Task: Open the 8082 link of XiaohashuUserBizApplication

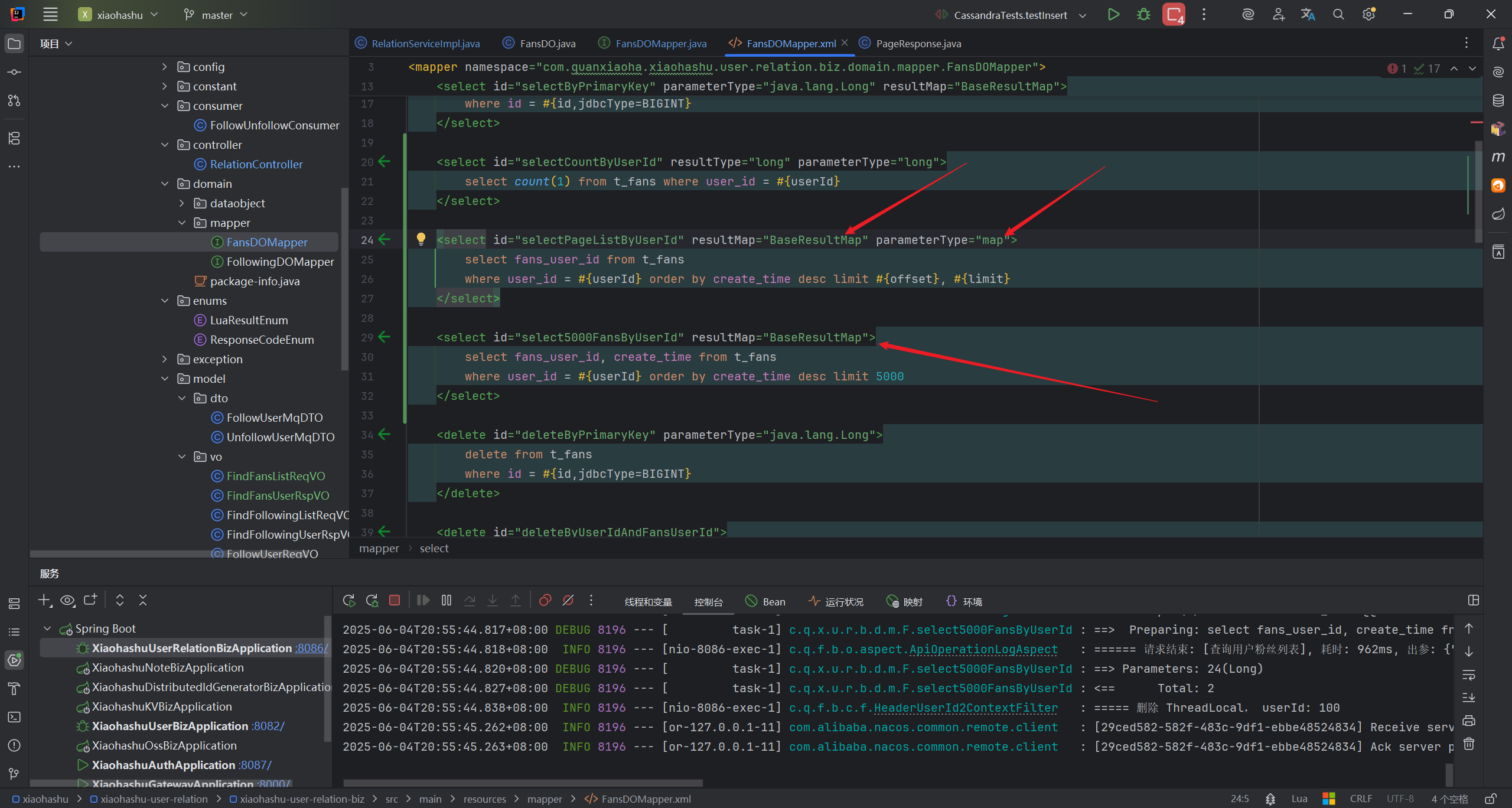Action: click(x=268, y=726)
